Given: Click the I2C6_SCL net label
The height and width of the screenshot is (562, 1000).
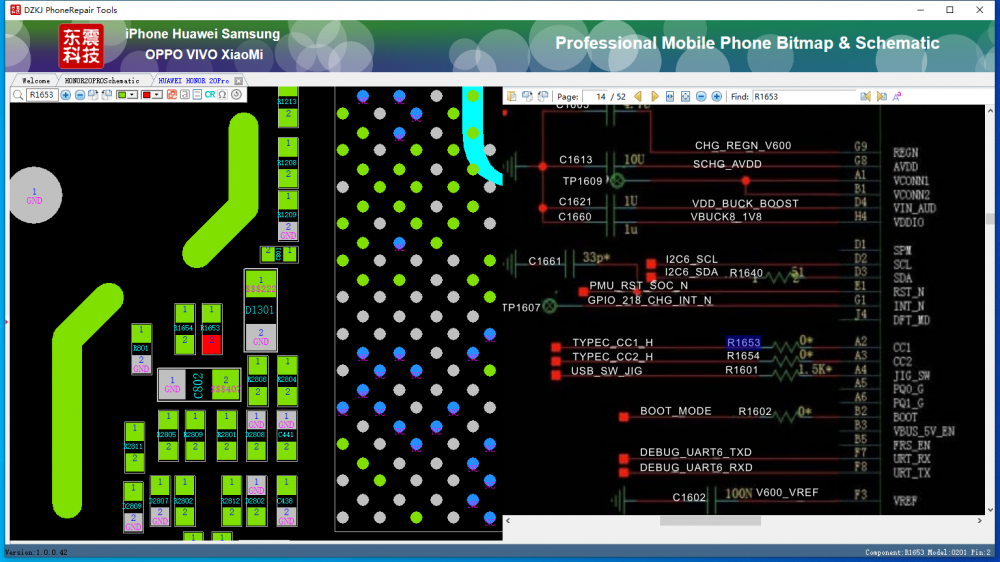Looking at the screenshot, I should coord(691,259).
